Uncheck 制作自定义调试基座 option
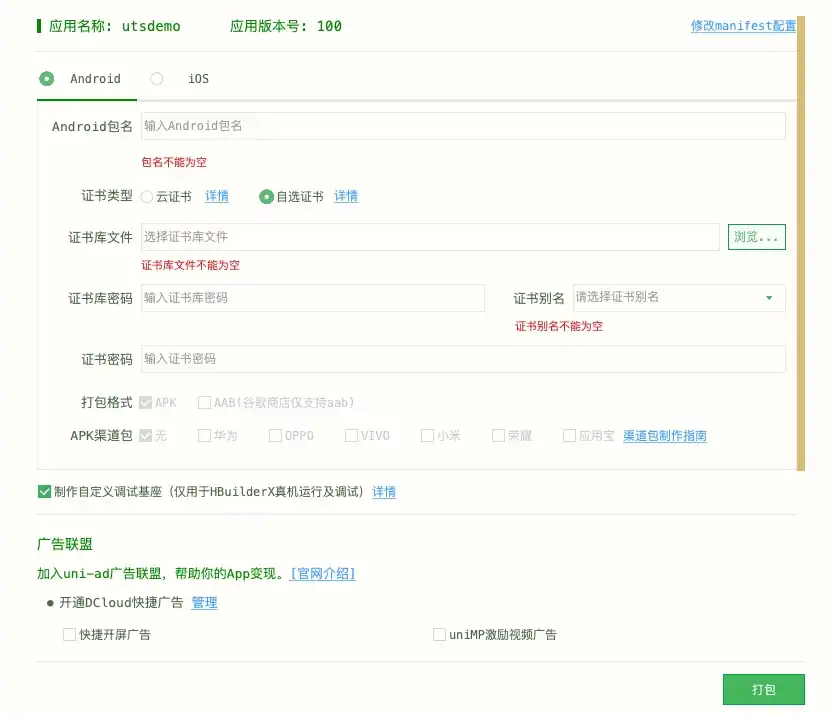The image size is (830, 716). (x=43, y=491)
